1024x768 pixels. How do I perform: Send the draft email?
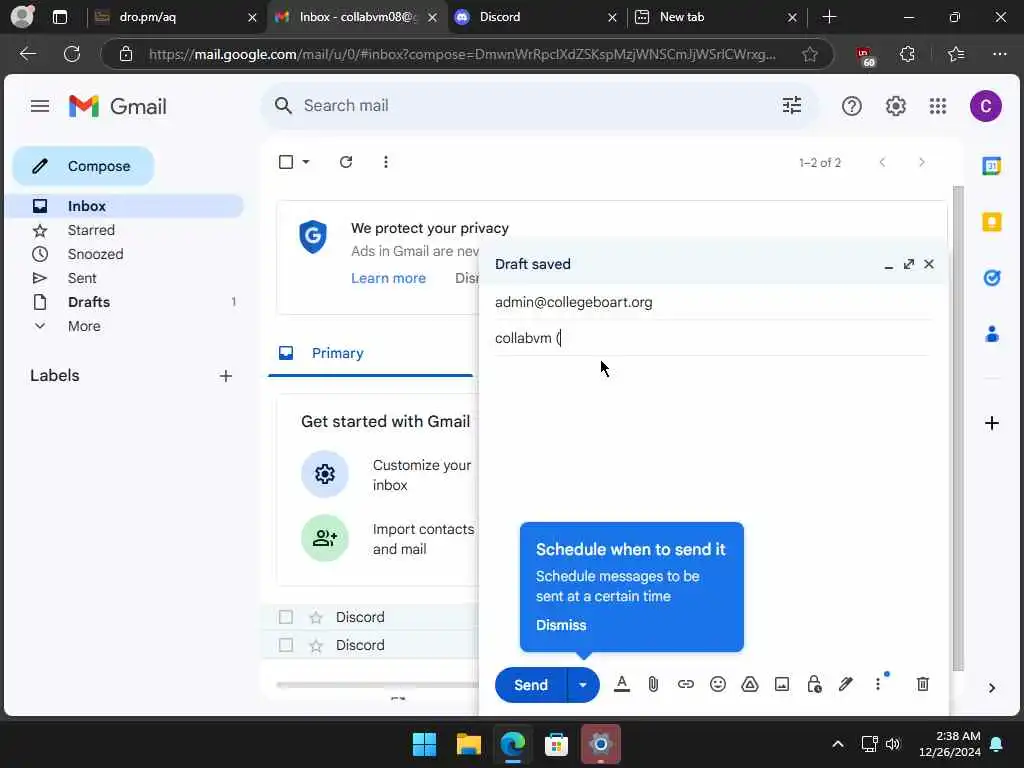click(530, 684)
